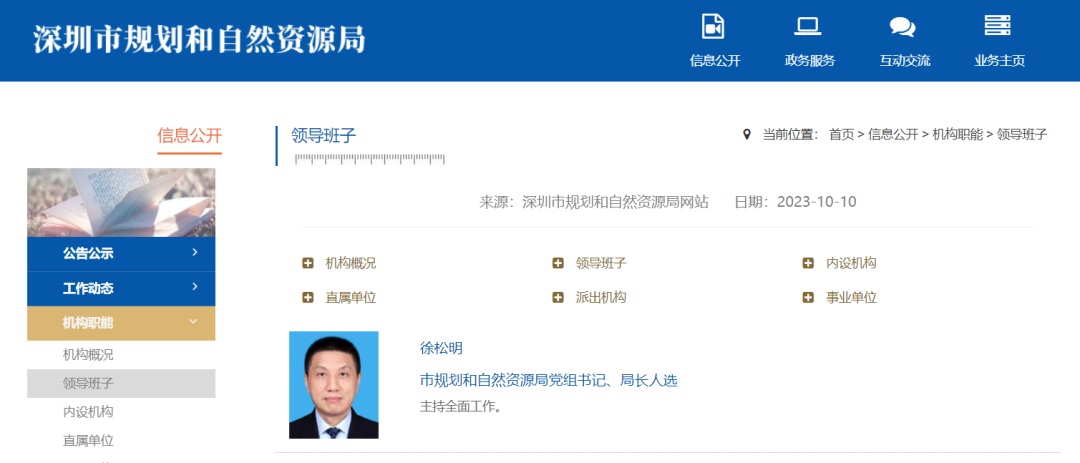Expand 公告公示 sidebar arrow
Image resolution: width=1080 pixels, height=463 pixels.
(x=195, y=252)
